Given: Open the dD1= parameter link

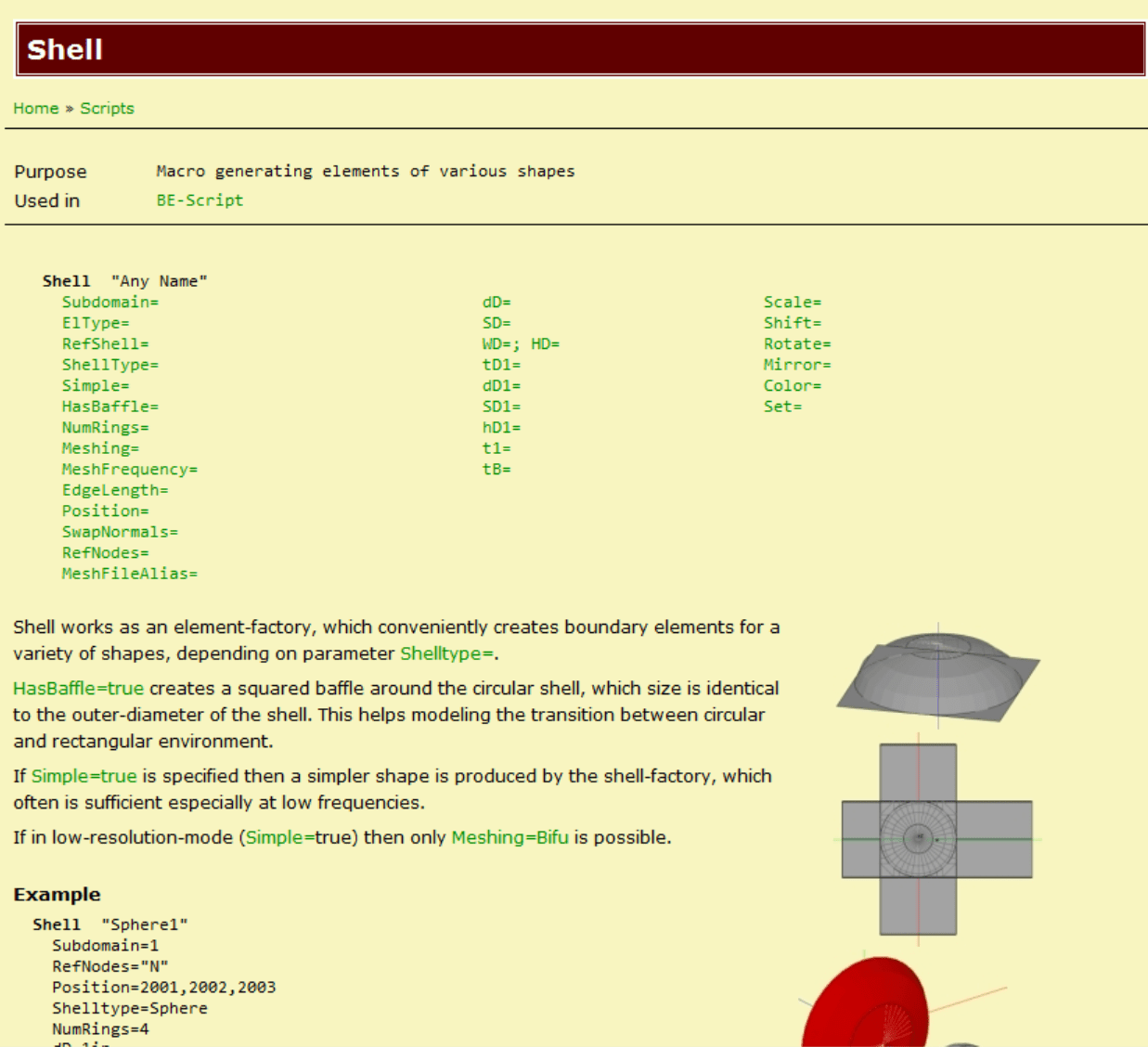Looking at the screenshot, I should [501, 386].
